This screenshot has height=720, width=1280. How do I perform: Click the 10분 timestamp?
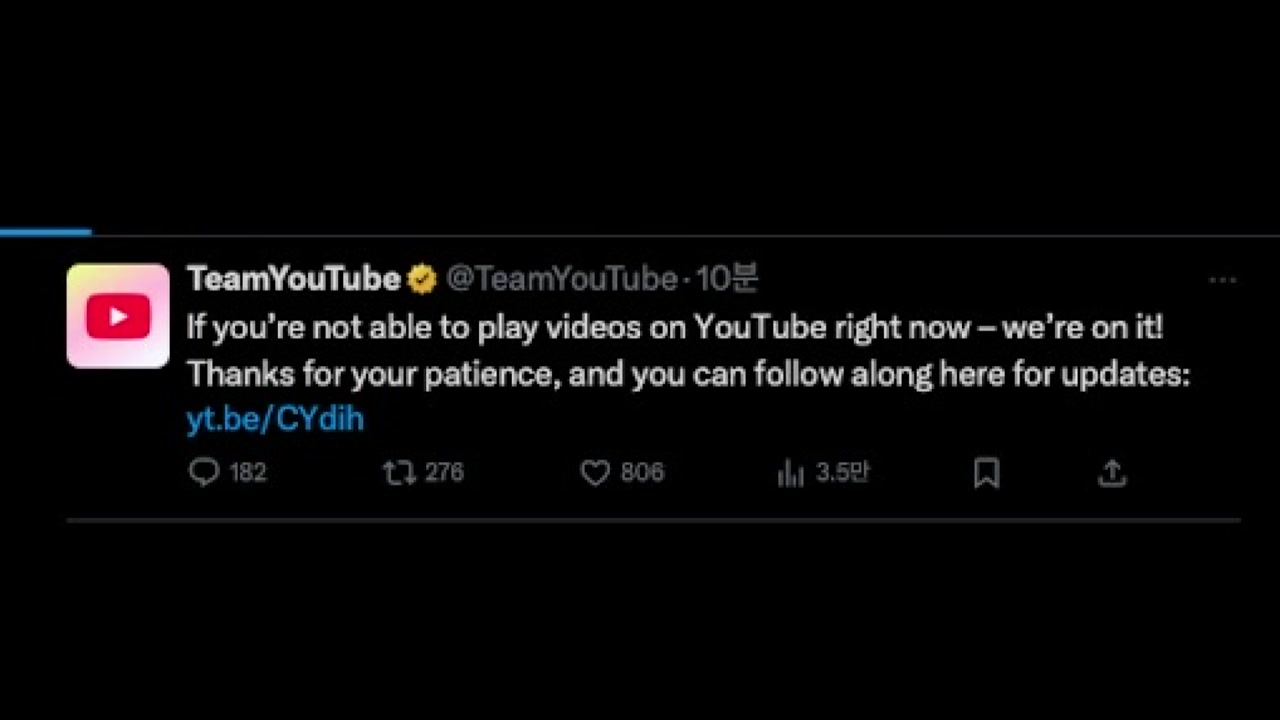pos(726,280)
